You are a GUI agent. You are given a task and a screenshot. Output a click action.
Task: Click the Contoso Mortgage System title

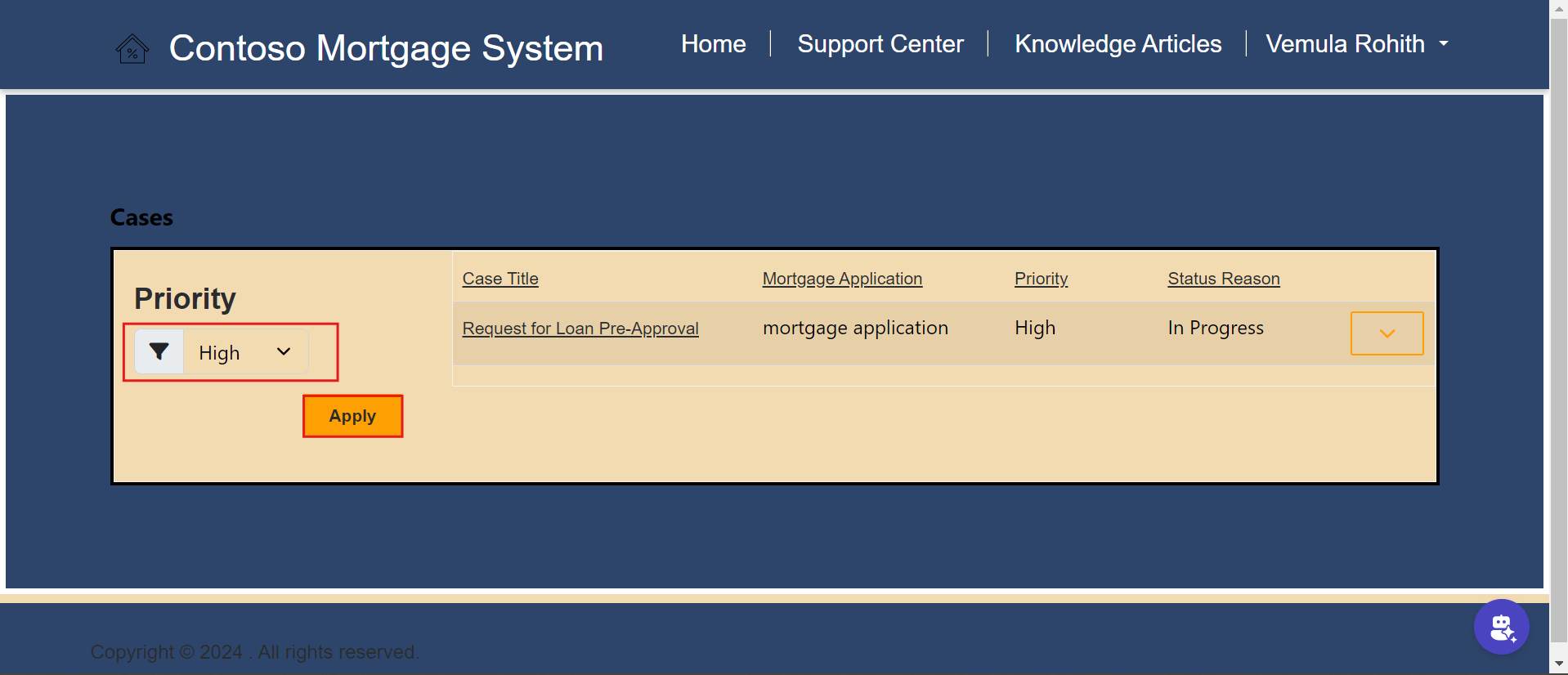(x=386, y=48)
